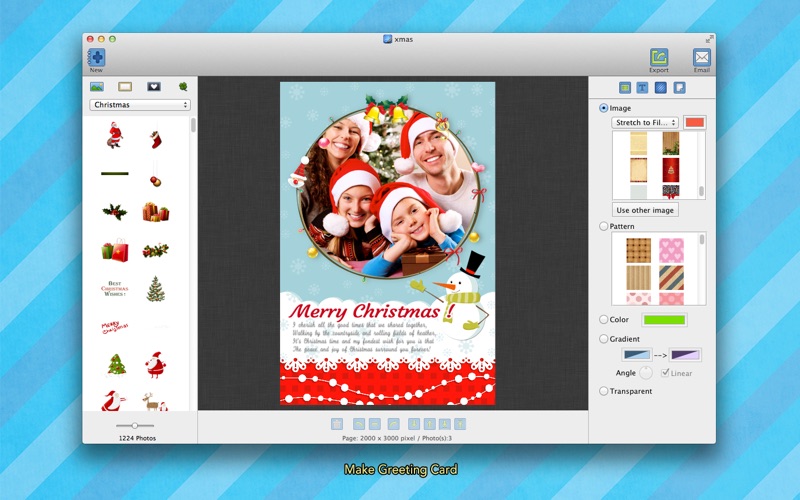Expand the Stretch to Fill dropdown
The height and width of the screenshot is (500, 800).
pyautogui.click(x=645, y=123)
